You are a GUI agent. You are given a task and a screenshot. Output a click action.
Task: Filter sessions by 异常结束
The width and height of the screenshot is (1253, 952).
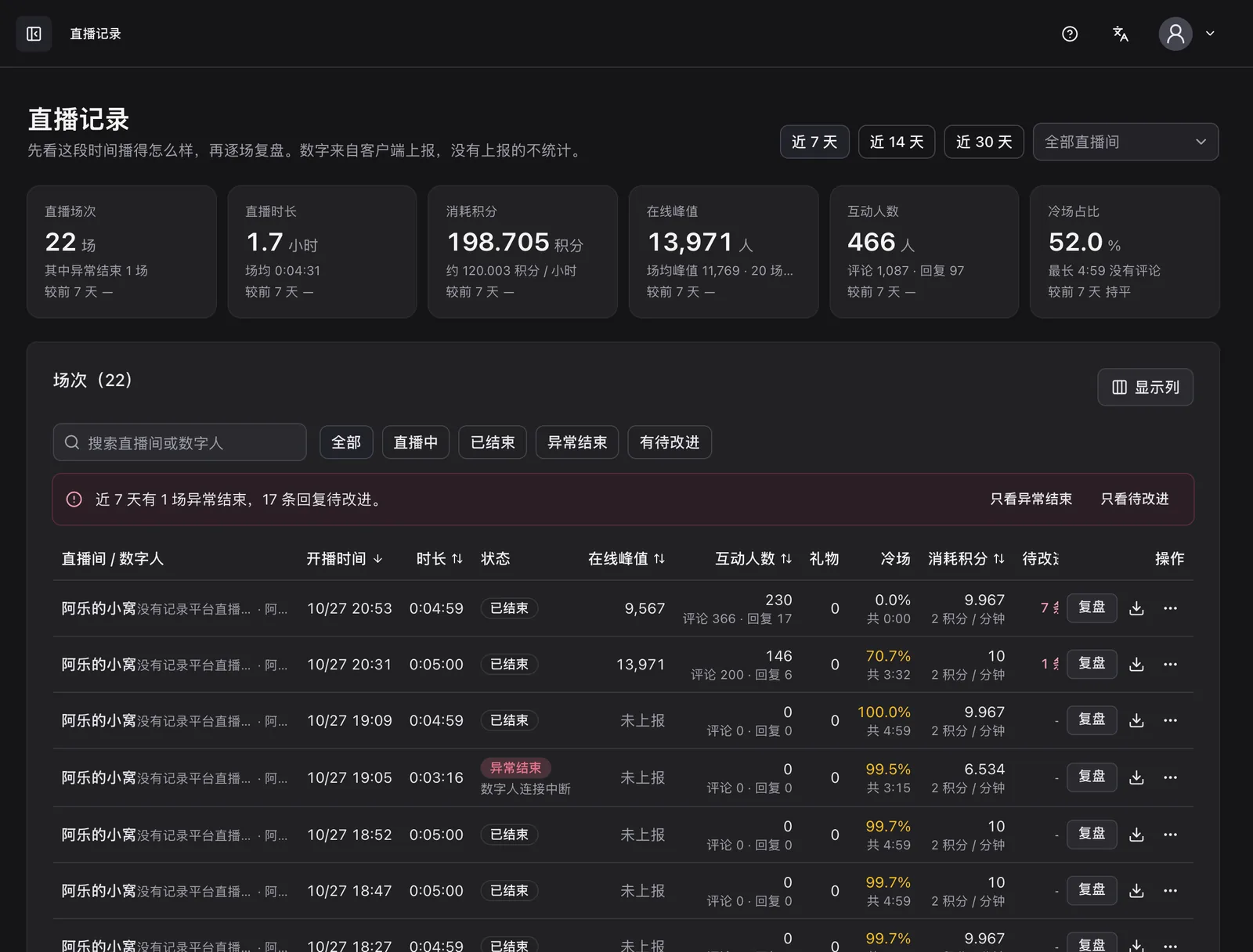click(577, 442)
